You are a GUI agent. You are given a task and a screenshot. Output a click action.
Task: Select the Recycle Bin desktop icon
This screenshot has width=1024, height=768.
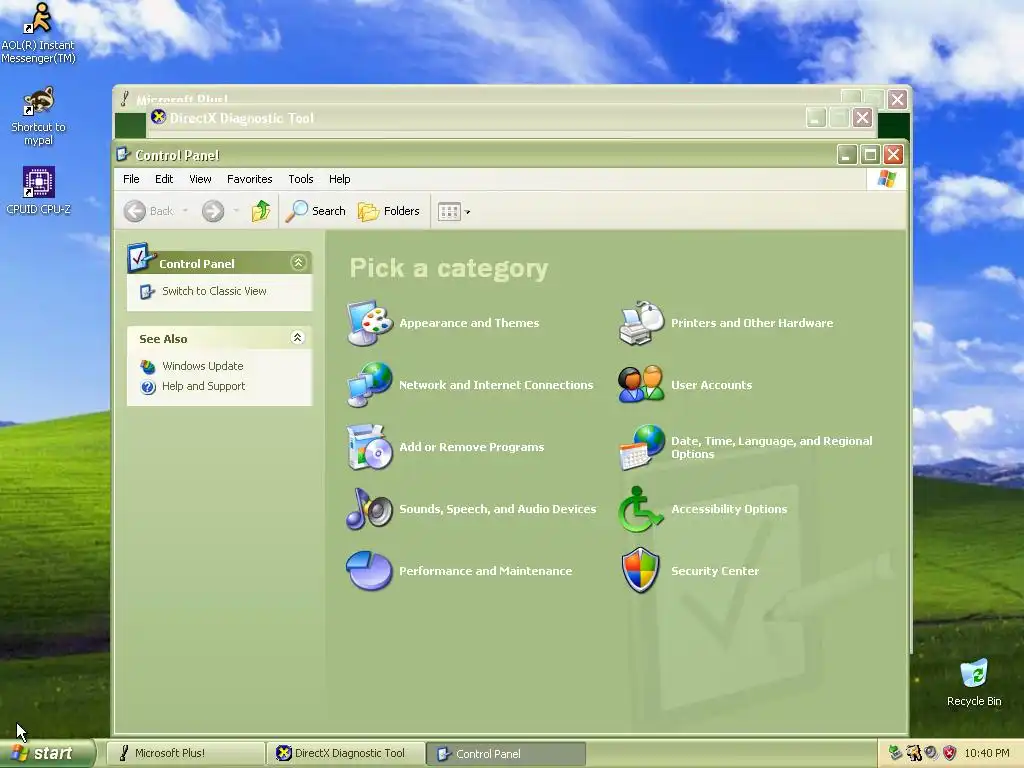(x=974, y=682)
